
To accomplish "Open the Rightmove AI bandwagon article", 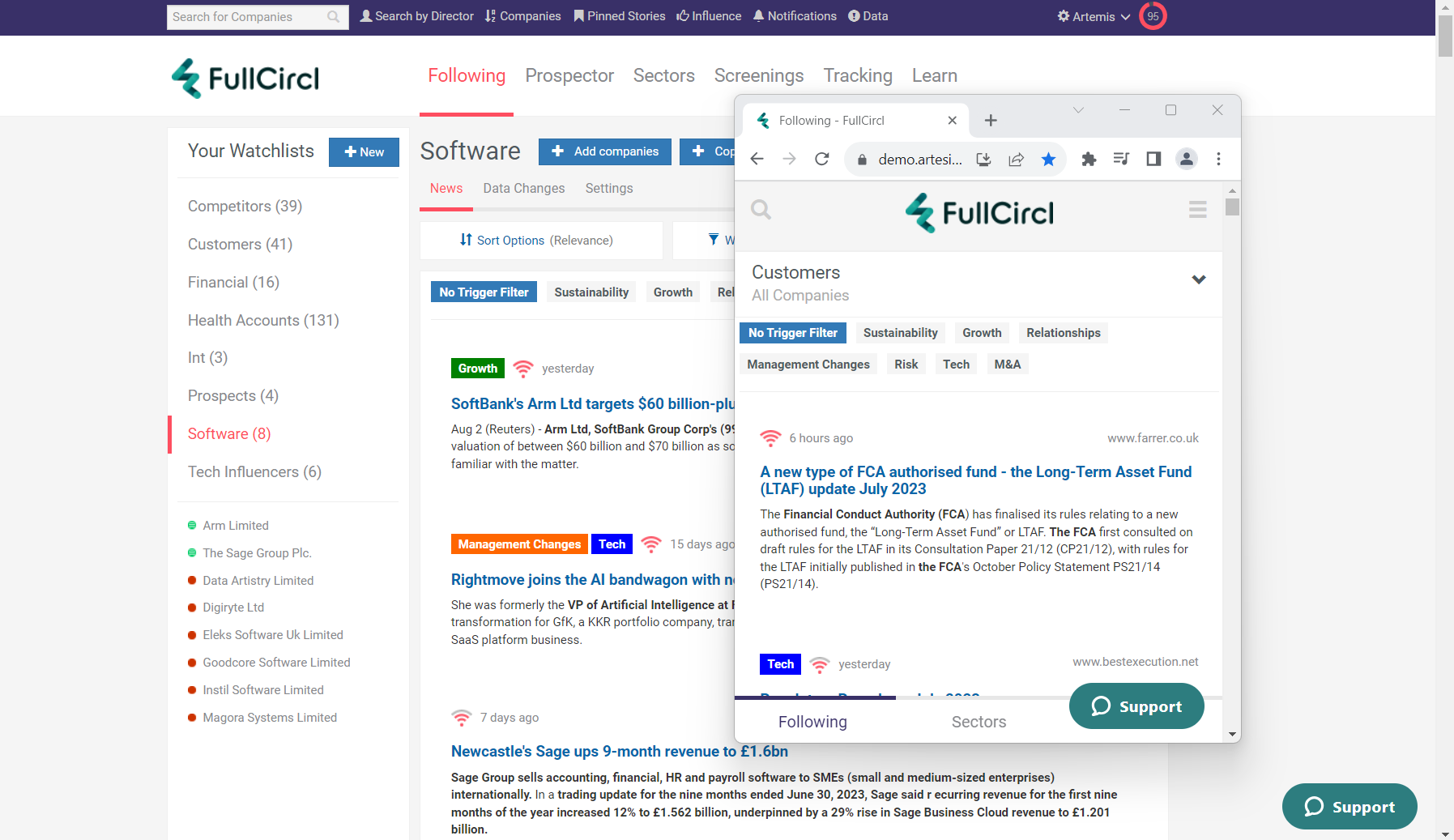I will 593,579.
